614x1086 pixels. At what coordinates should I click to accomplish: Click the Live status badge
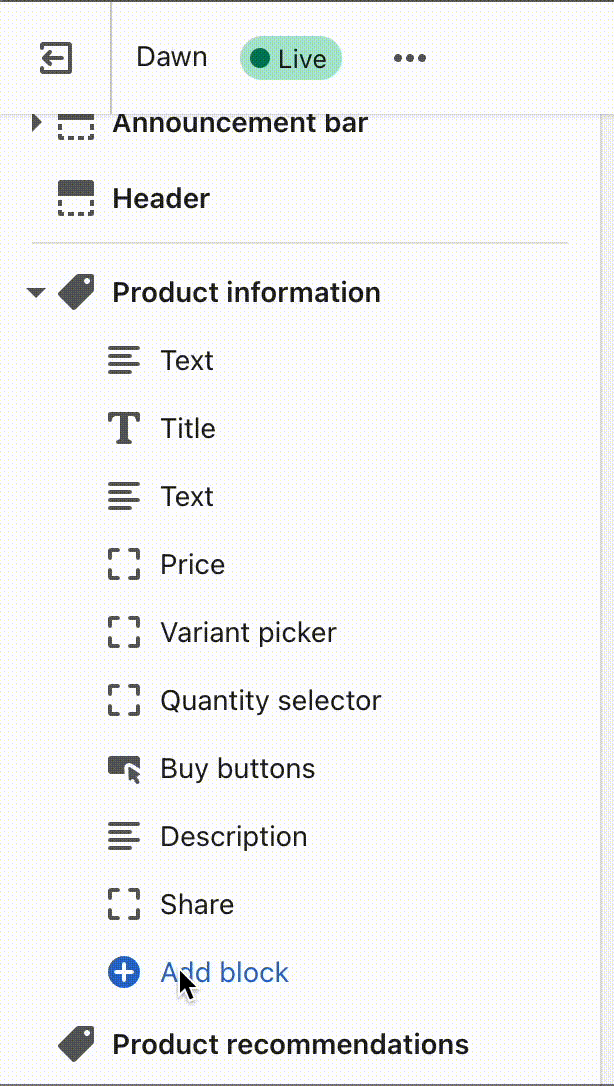[290, 58]
